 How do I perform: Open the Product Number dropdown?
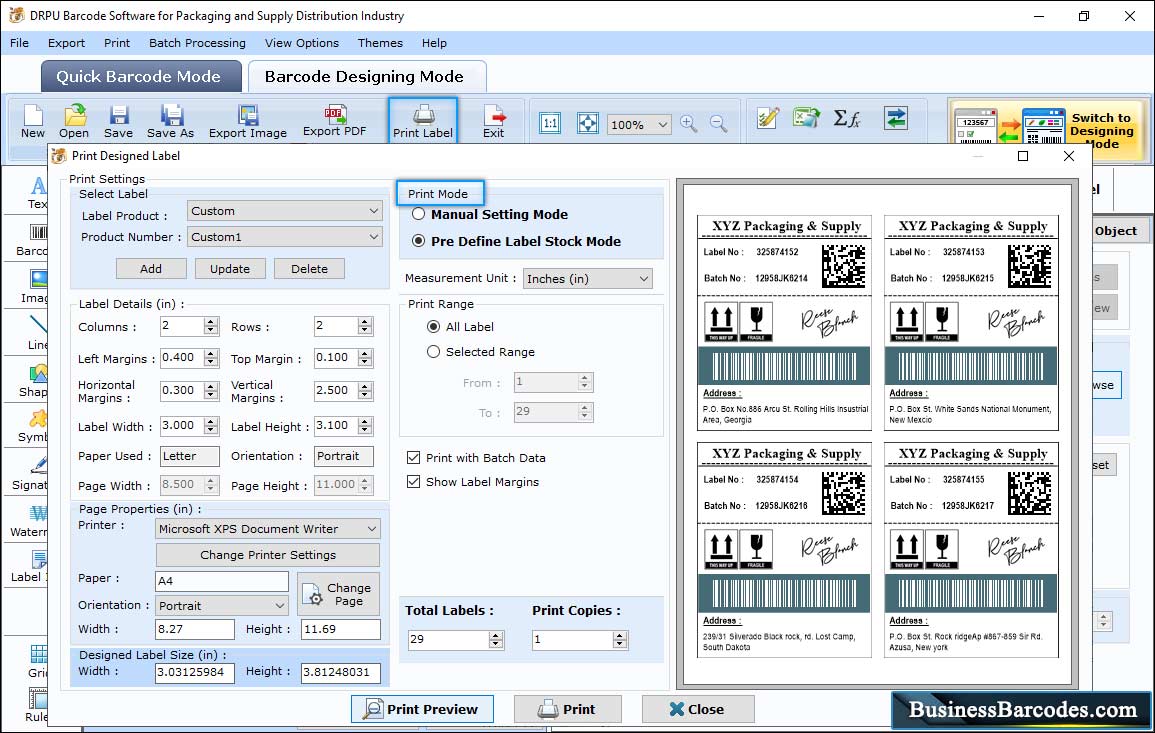pos(284,236)
